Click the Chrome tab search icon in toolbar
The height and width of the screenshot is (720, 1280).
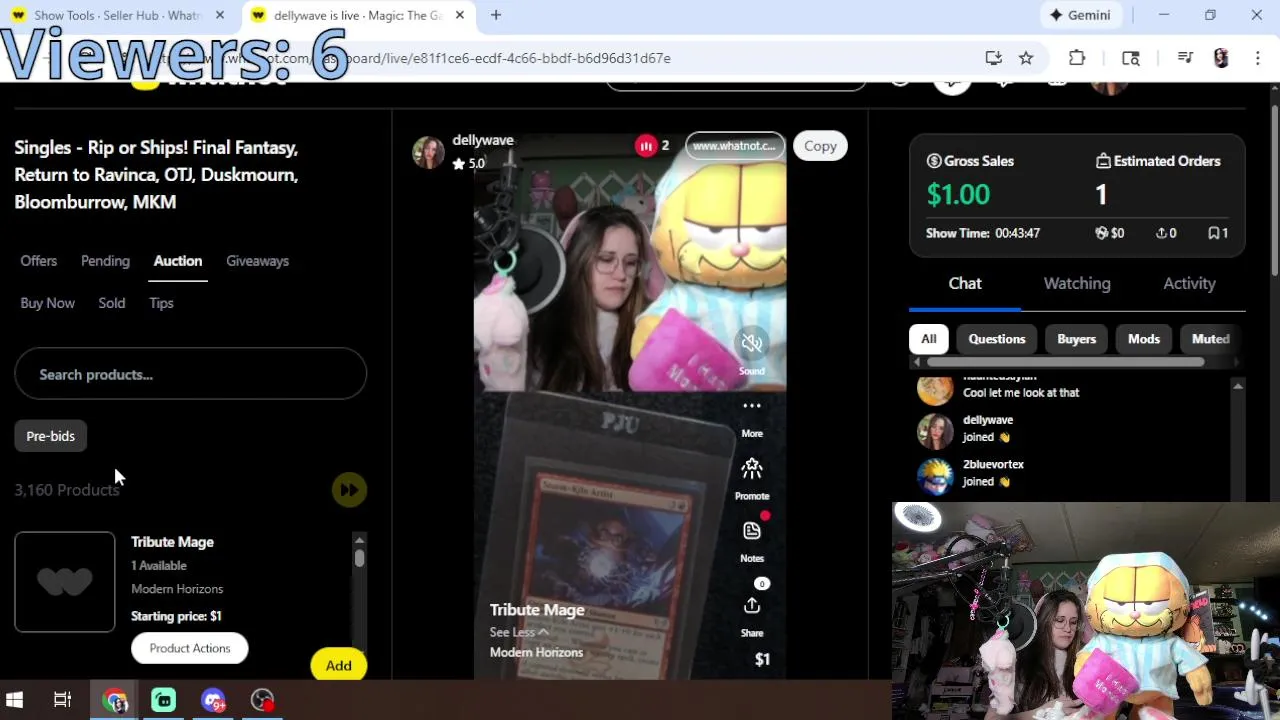pyautogui.click(x=1131, y=58)
